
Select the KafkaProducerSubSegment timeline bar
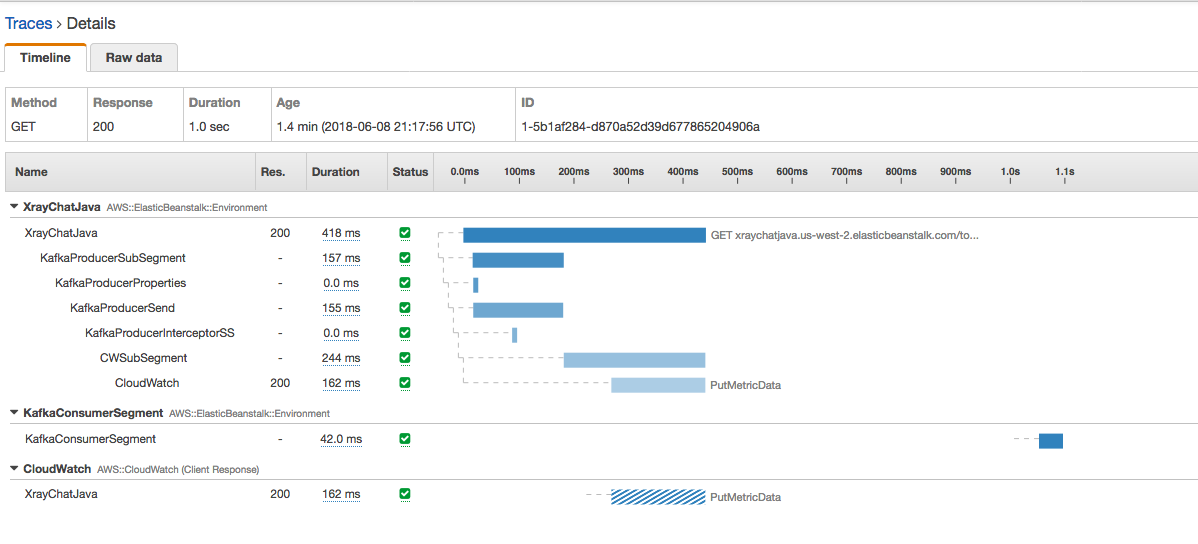click(x=518, y=260)
